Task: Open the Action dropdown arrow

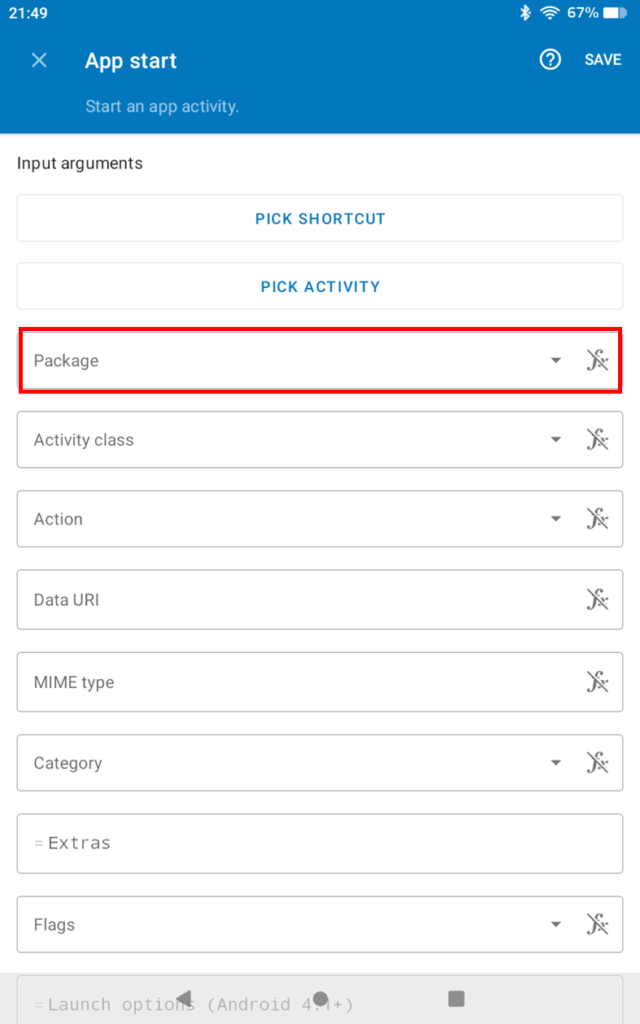Action: point(556,519)
